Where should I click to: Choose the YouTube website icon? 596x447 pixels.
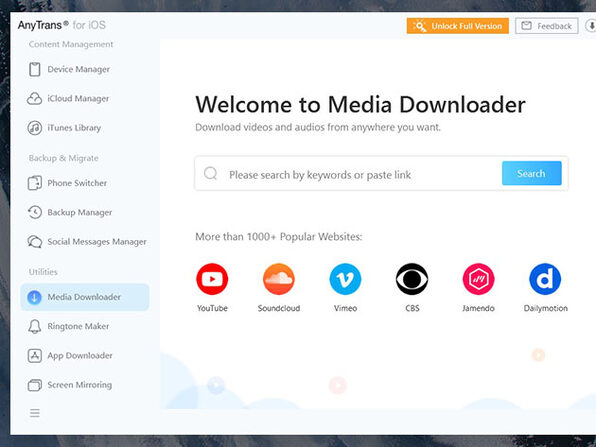tap(212, 279)
